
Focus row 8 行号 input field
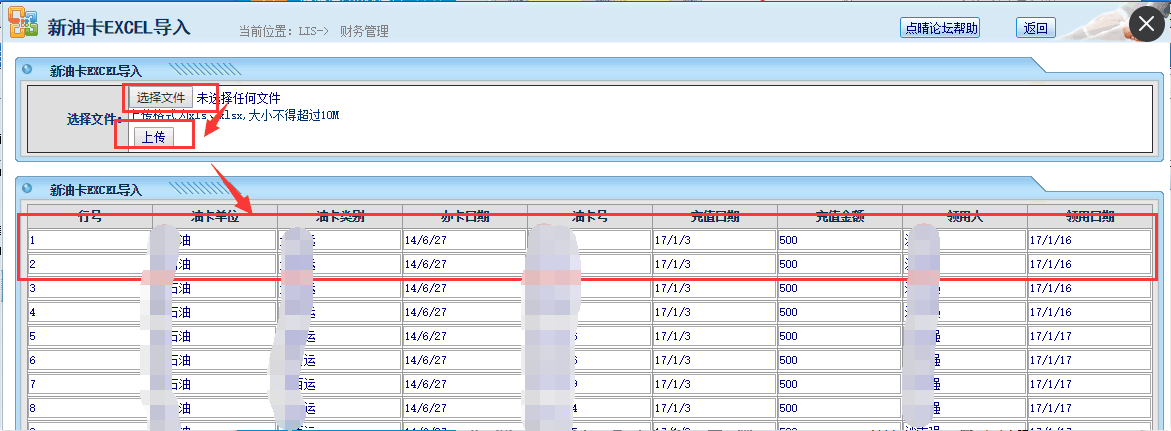tap(89, 408)
